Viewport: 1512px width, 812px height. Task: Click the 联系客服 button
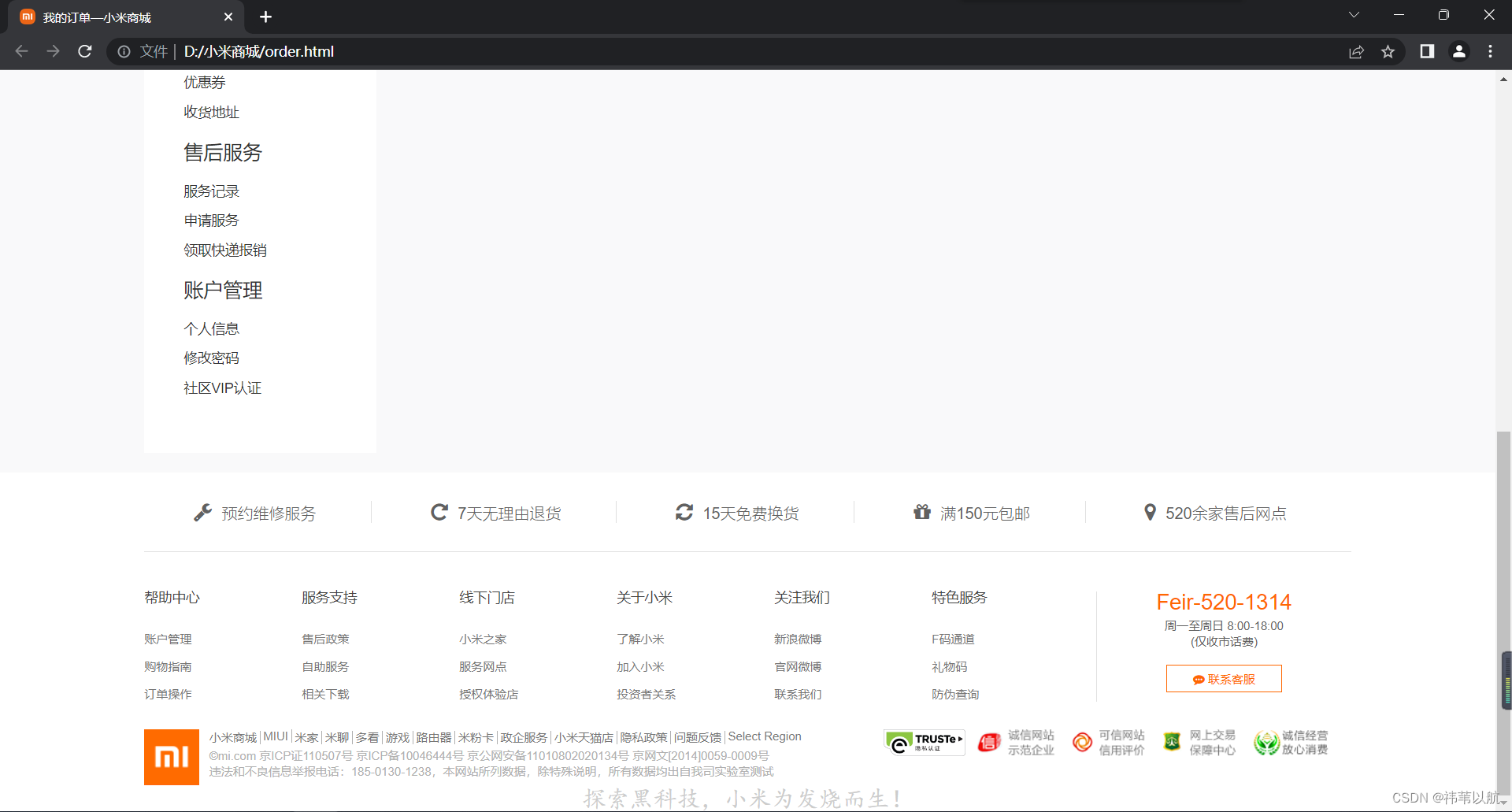coord(1224,679)
